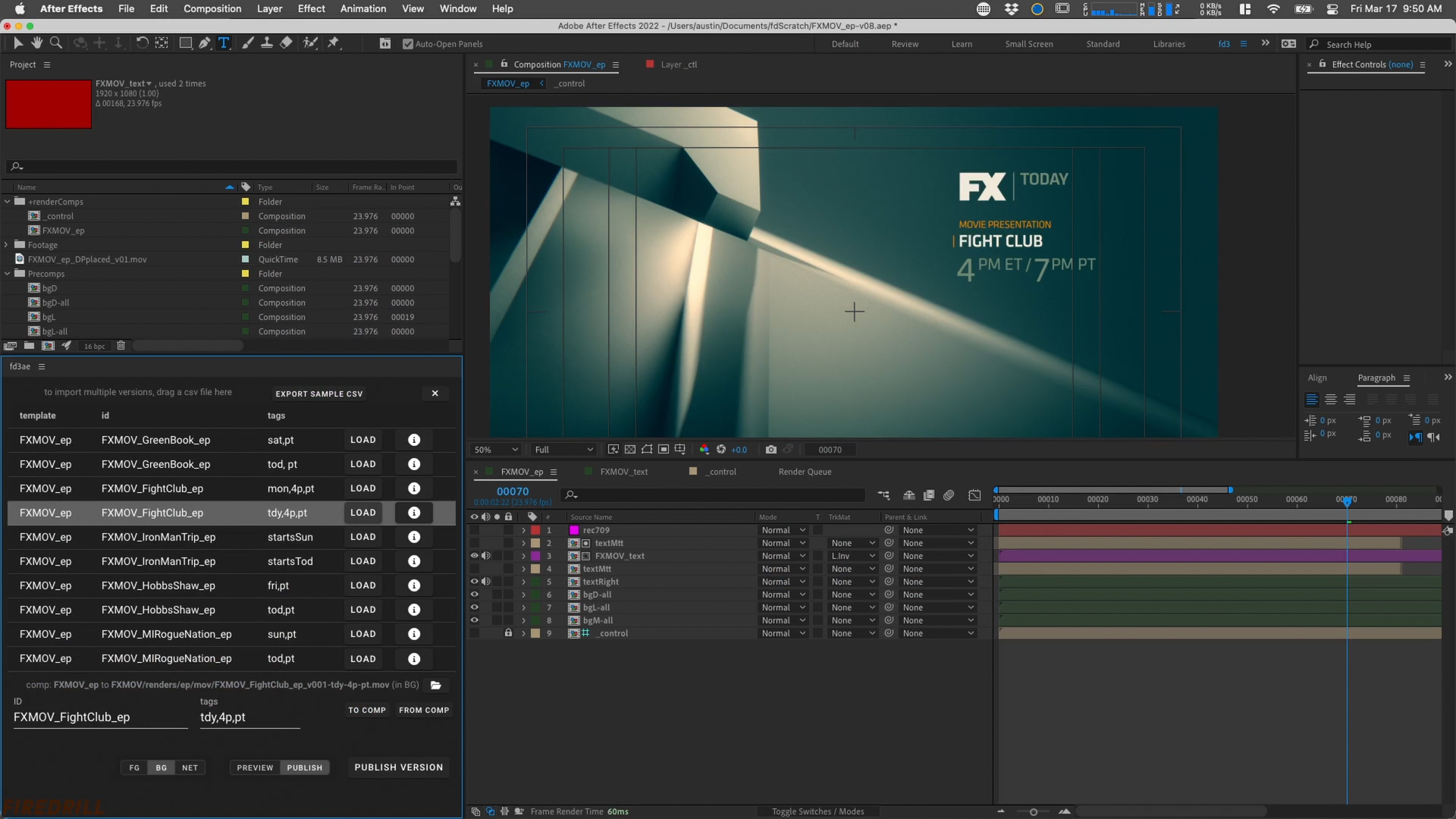The width and height of the screenshot is (1456, 819).
Task: Click the PUBLISH VERSION button
Action: [x=398, y=767]
